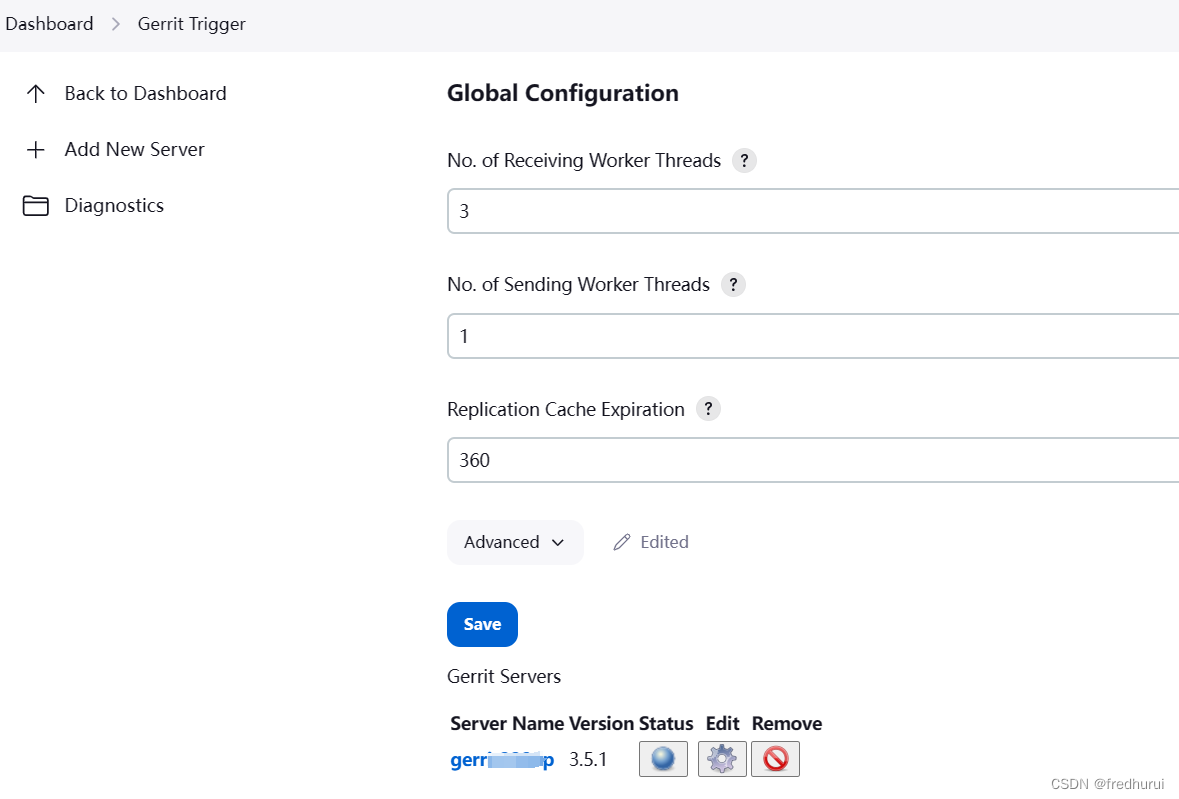Edit the Gerrit server via gear icon

(722, 758)
